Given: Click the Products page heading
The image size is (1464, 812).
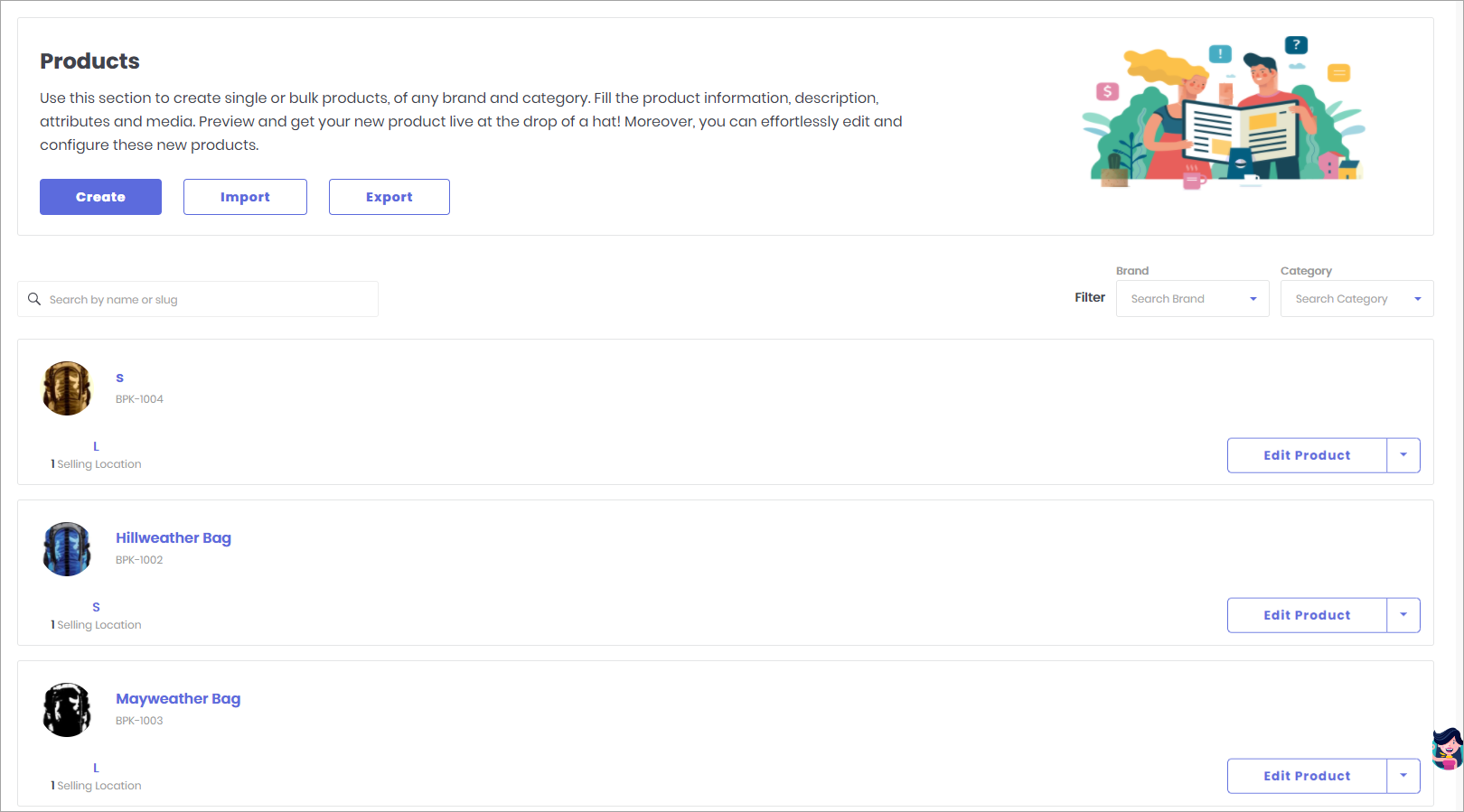Looking at the screenshot, I should click(89, 61).
